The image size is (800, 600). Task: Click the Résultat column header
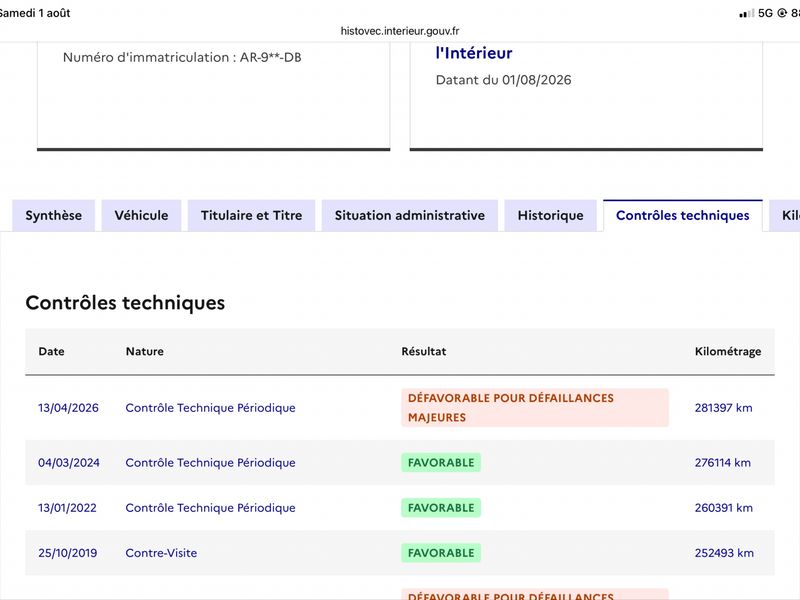click(423, 352)
